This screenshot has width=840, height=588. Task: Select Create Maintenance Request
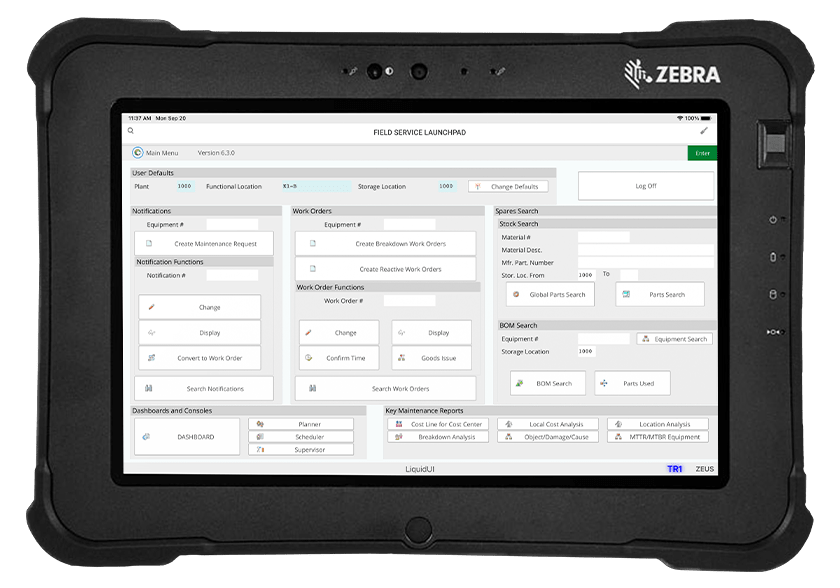(203, 244)
